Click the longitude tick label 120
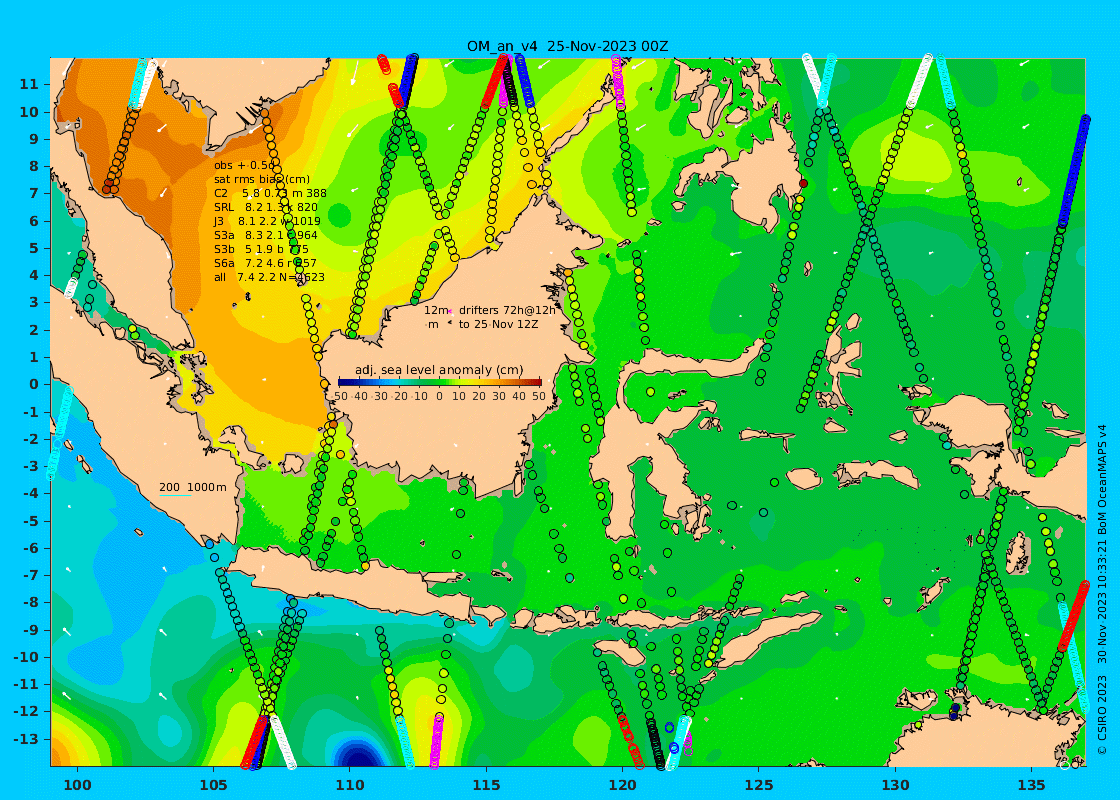 622,786
